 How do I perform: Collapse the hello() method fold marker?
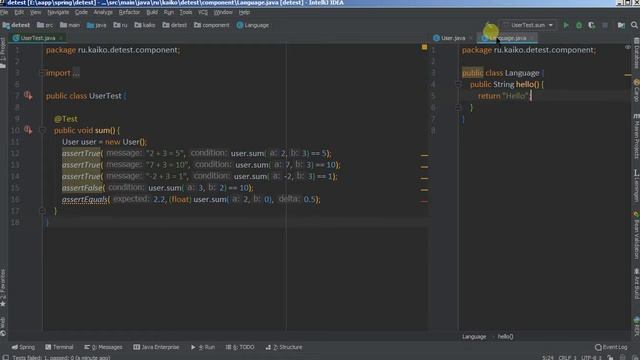(458, 84)
